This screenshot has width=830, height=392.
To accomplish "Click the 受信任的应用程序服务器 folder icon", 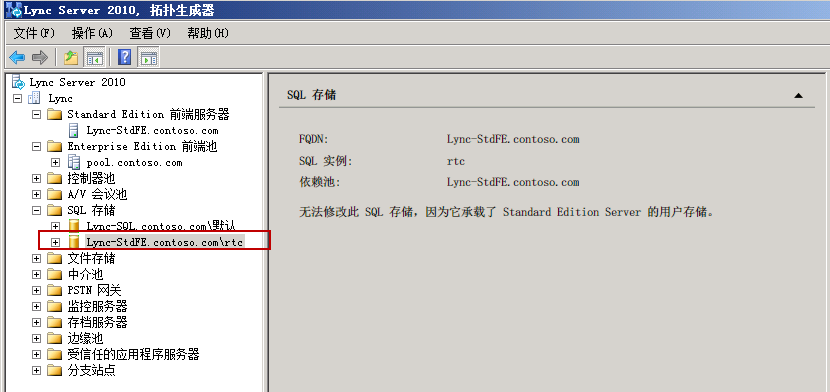I will (54, 354).
